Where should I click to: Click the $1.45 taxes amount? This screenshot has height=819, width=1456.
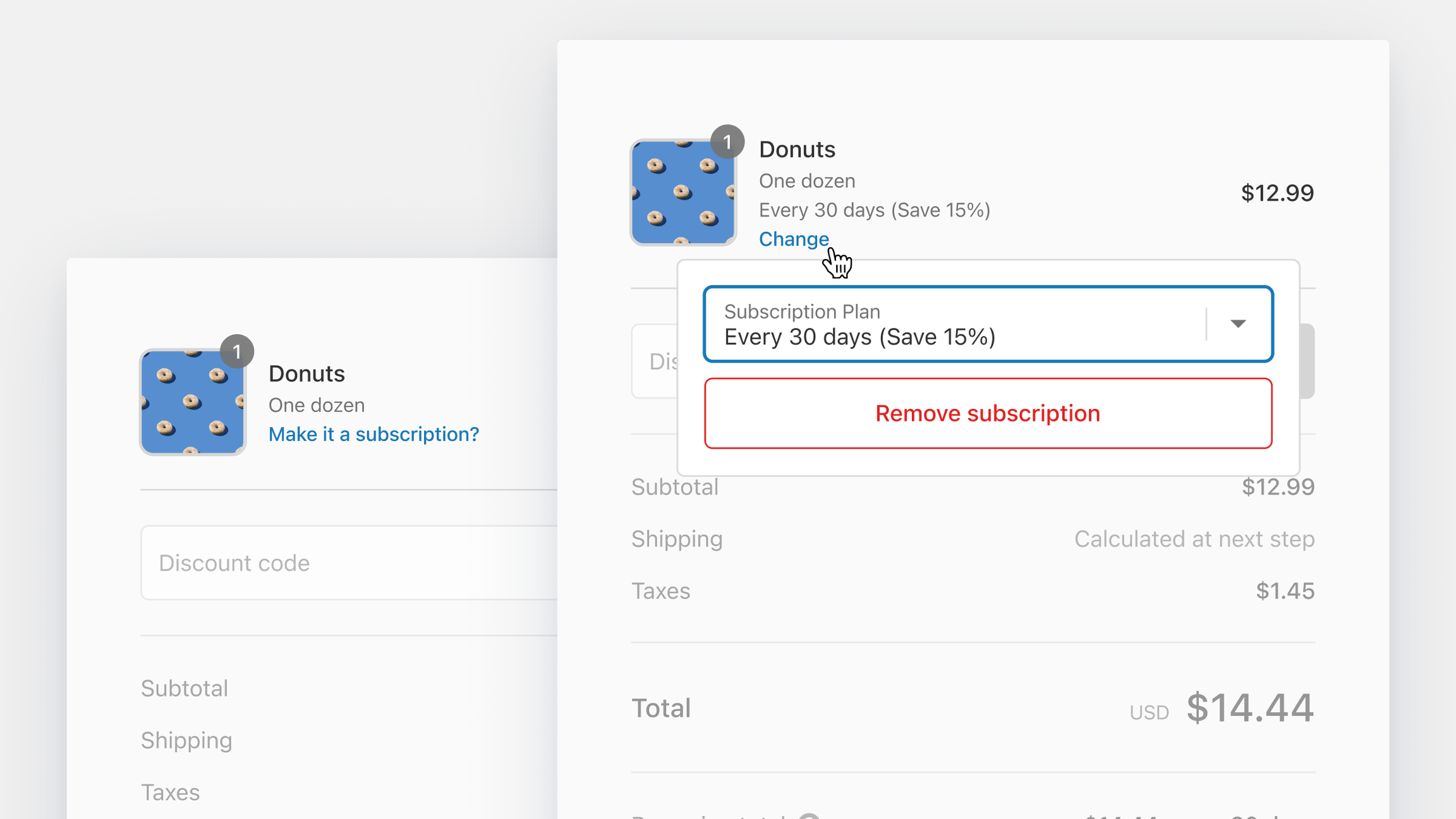click(1285, 591)
